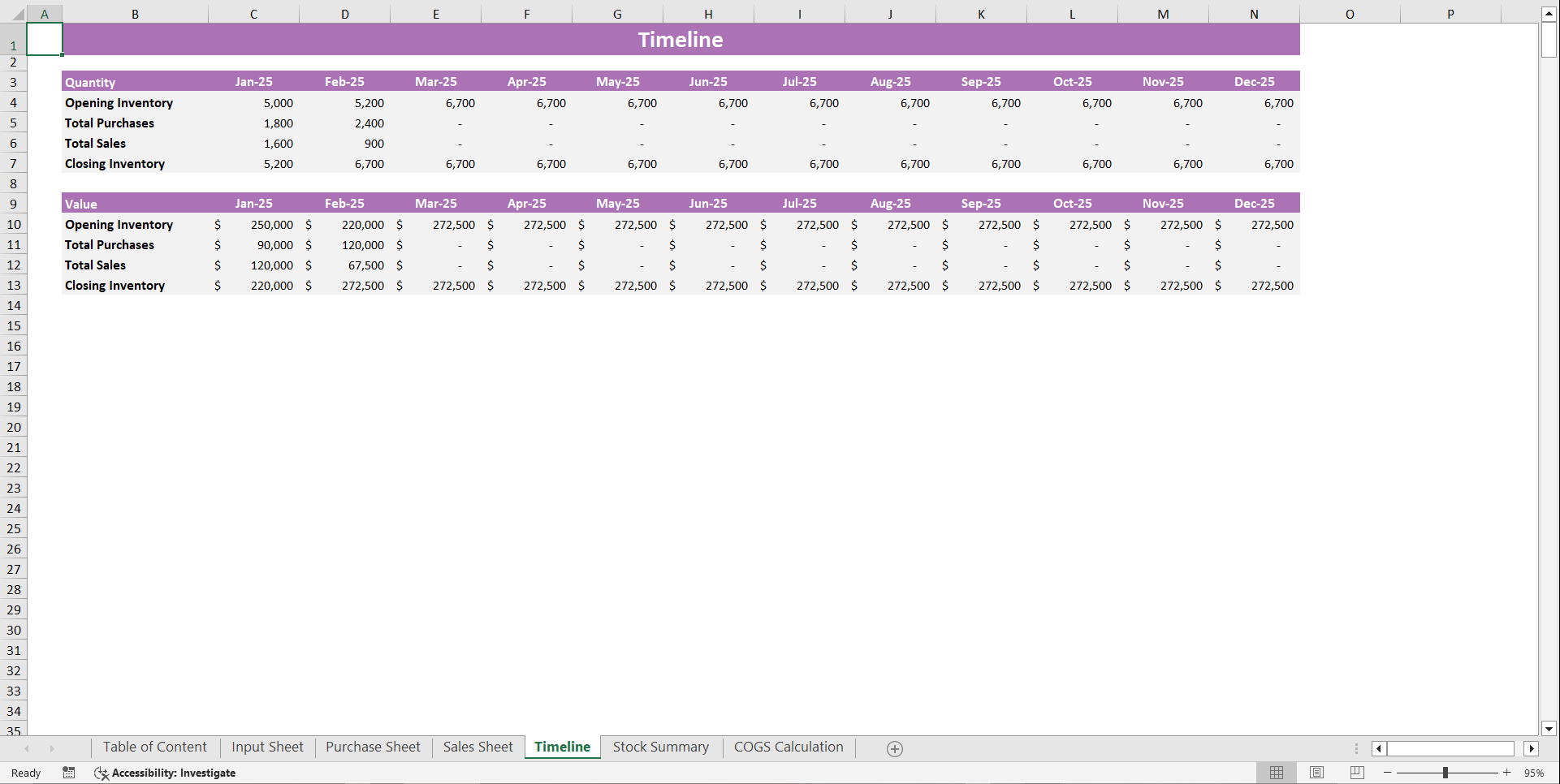Select column C header

(253, 13)
